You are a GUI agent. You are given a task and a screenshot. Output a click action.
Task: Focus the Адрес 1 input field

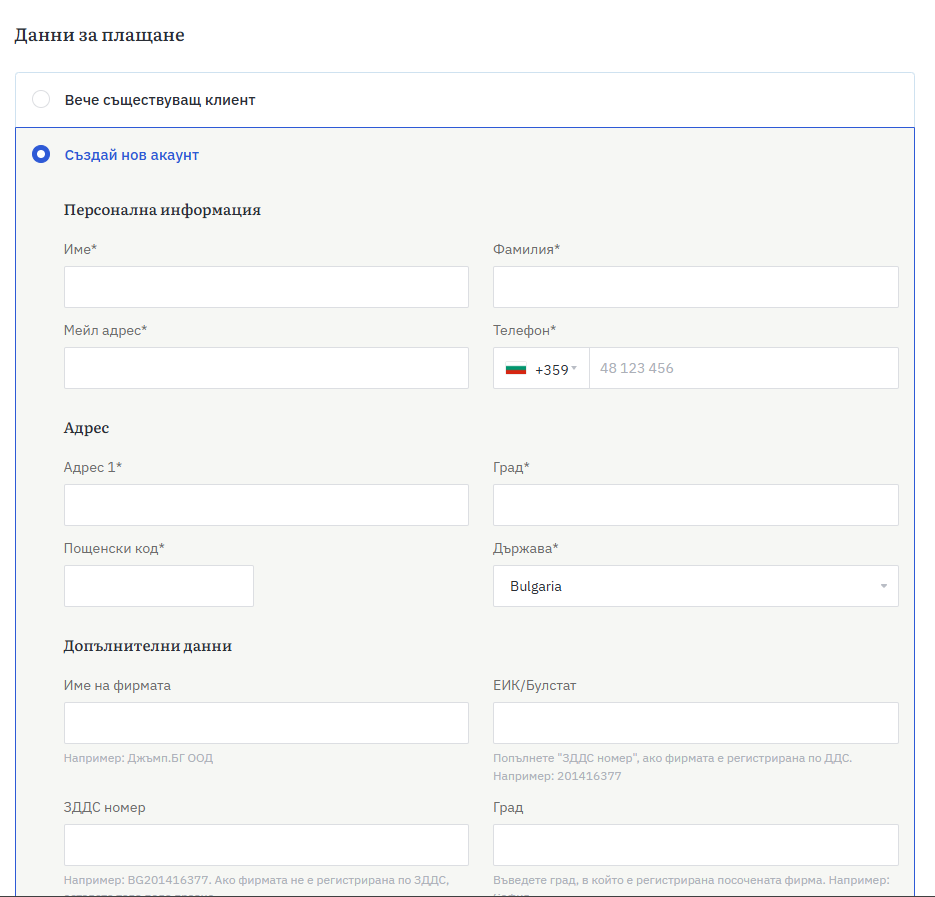[266, 505]
